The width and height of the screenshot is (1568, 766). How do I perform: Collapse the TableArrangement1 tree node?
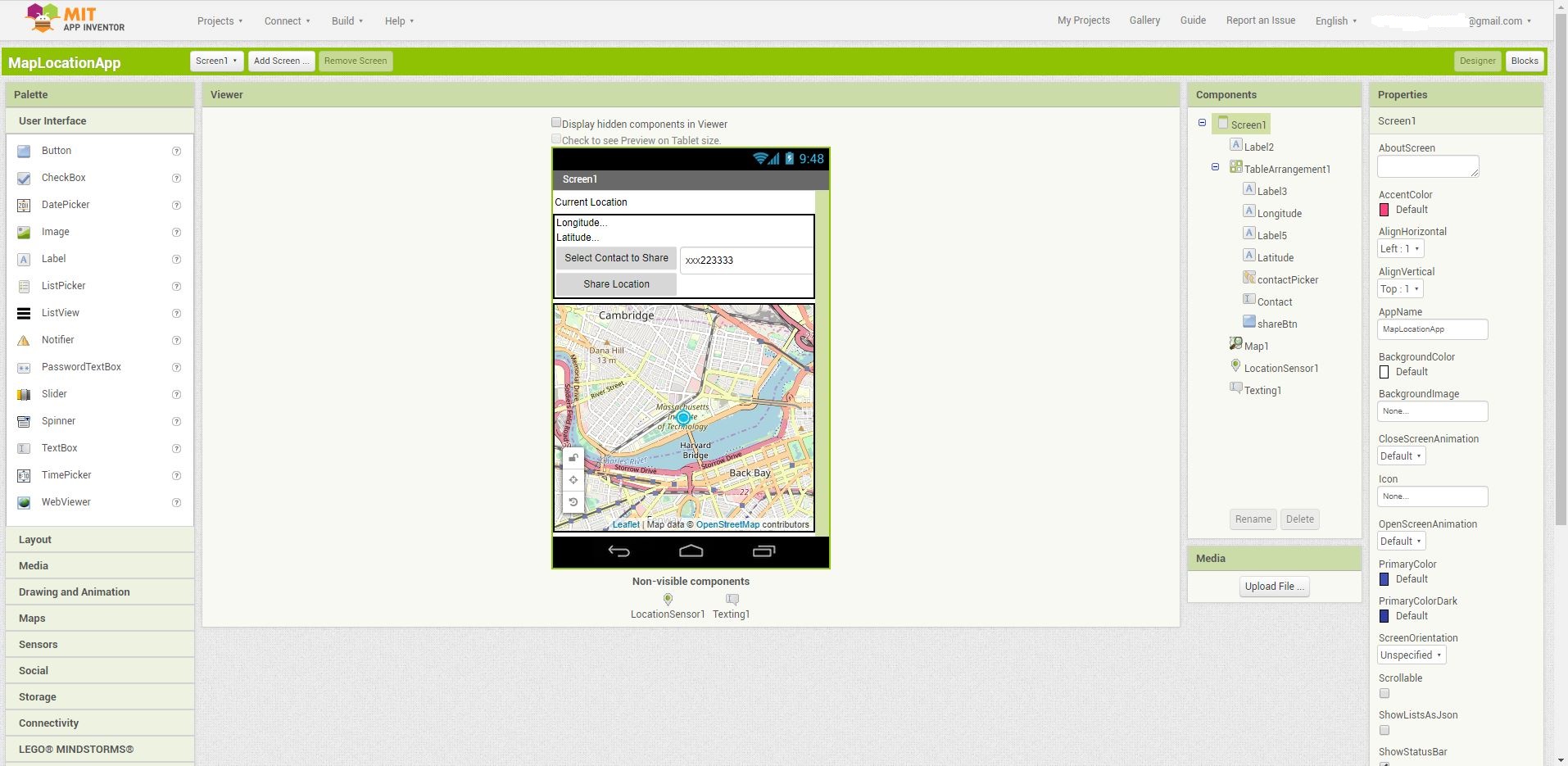pyautogui.click(x=1215, y=166)
